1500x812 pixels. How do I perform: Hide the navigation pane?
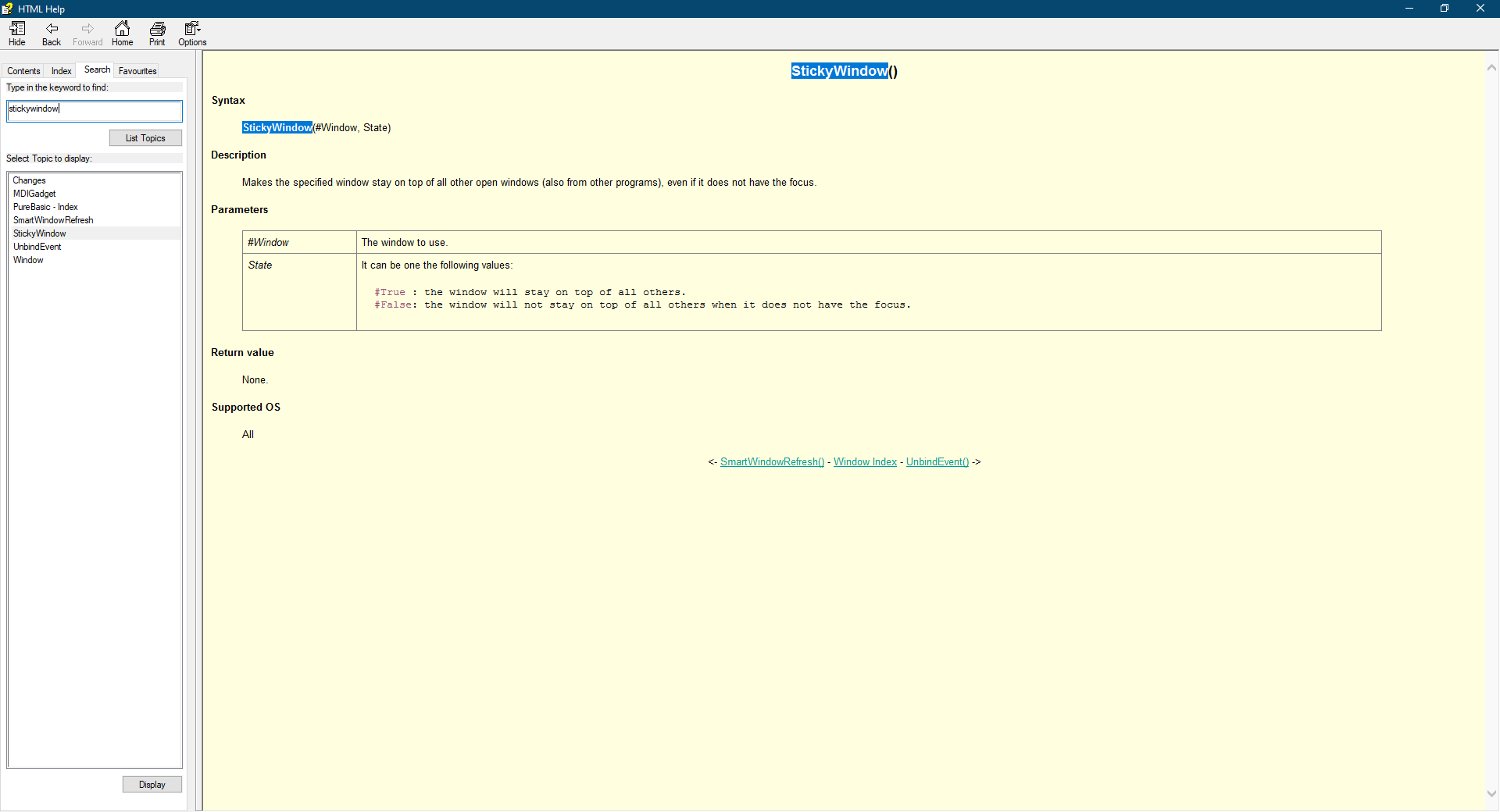pos(16,33)
